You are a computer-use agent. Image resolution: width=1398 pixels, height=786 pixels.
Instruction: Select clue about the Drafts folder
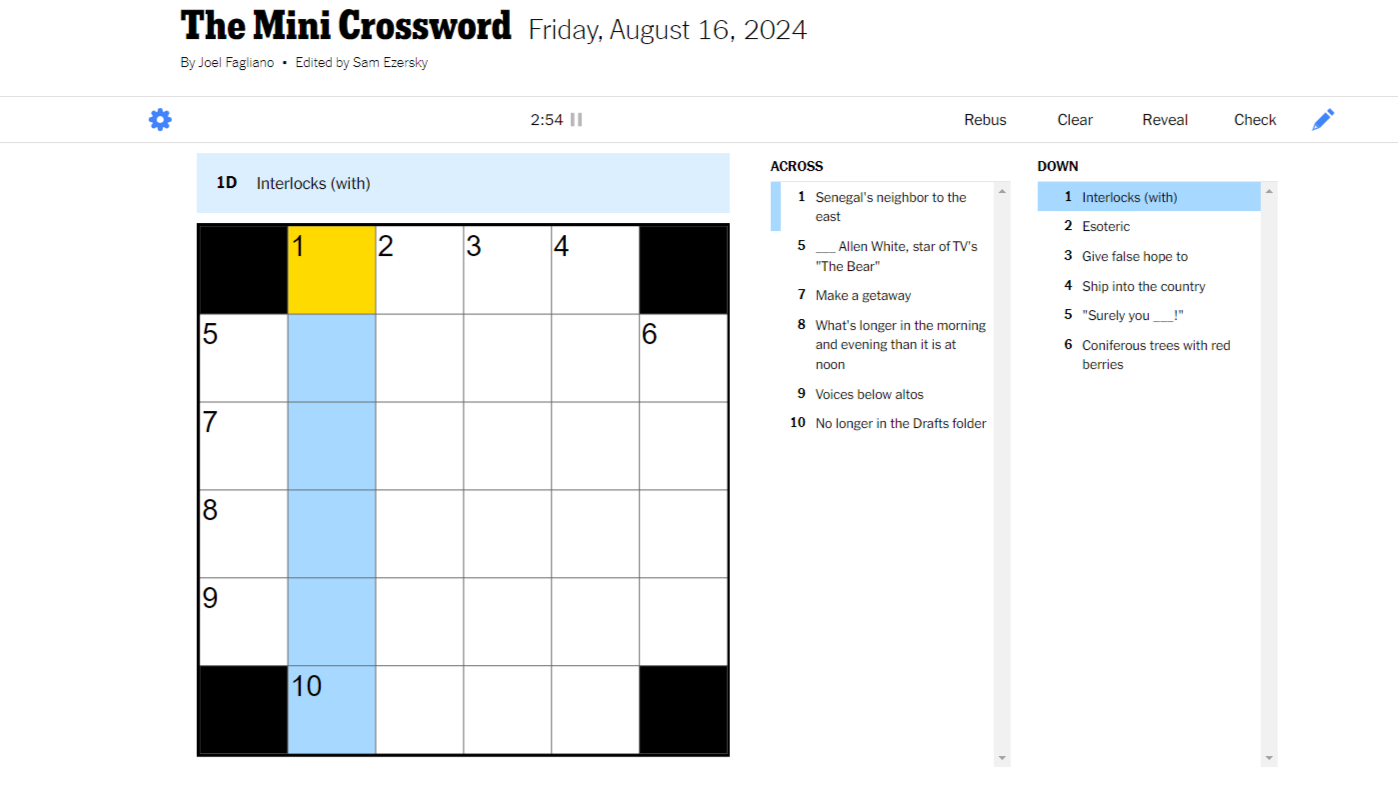click(x=900, y=422)
